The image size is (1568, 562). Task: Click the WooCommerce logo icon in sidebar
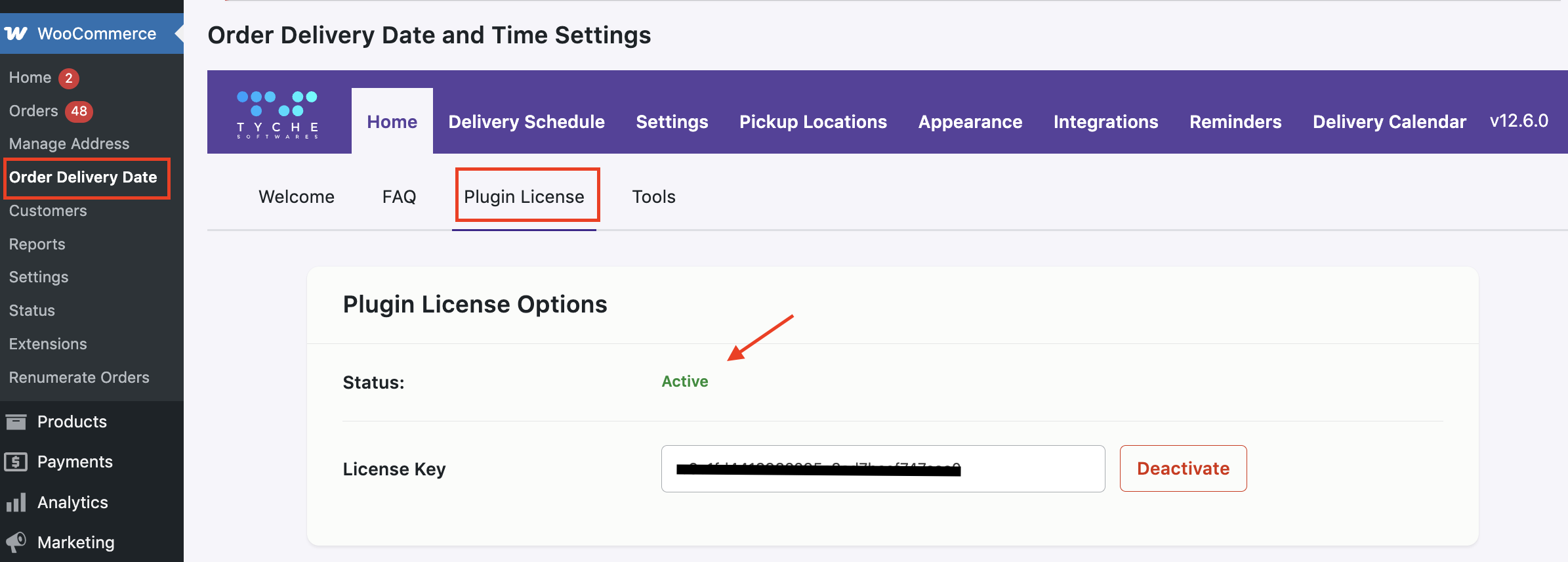tap(16, 33)
